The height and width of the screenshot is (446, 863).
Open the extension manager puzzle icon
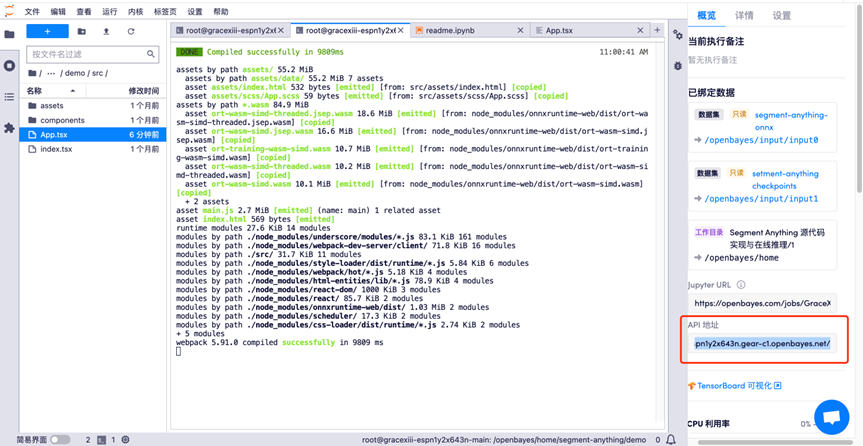[9, 128]
